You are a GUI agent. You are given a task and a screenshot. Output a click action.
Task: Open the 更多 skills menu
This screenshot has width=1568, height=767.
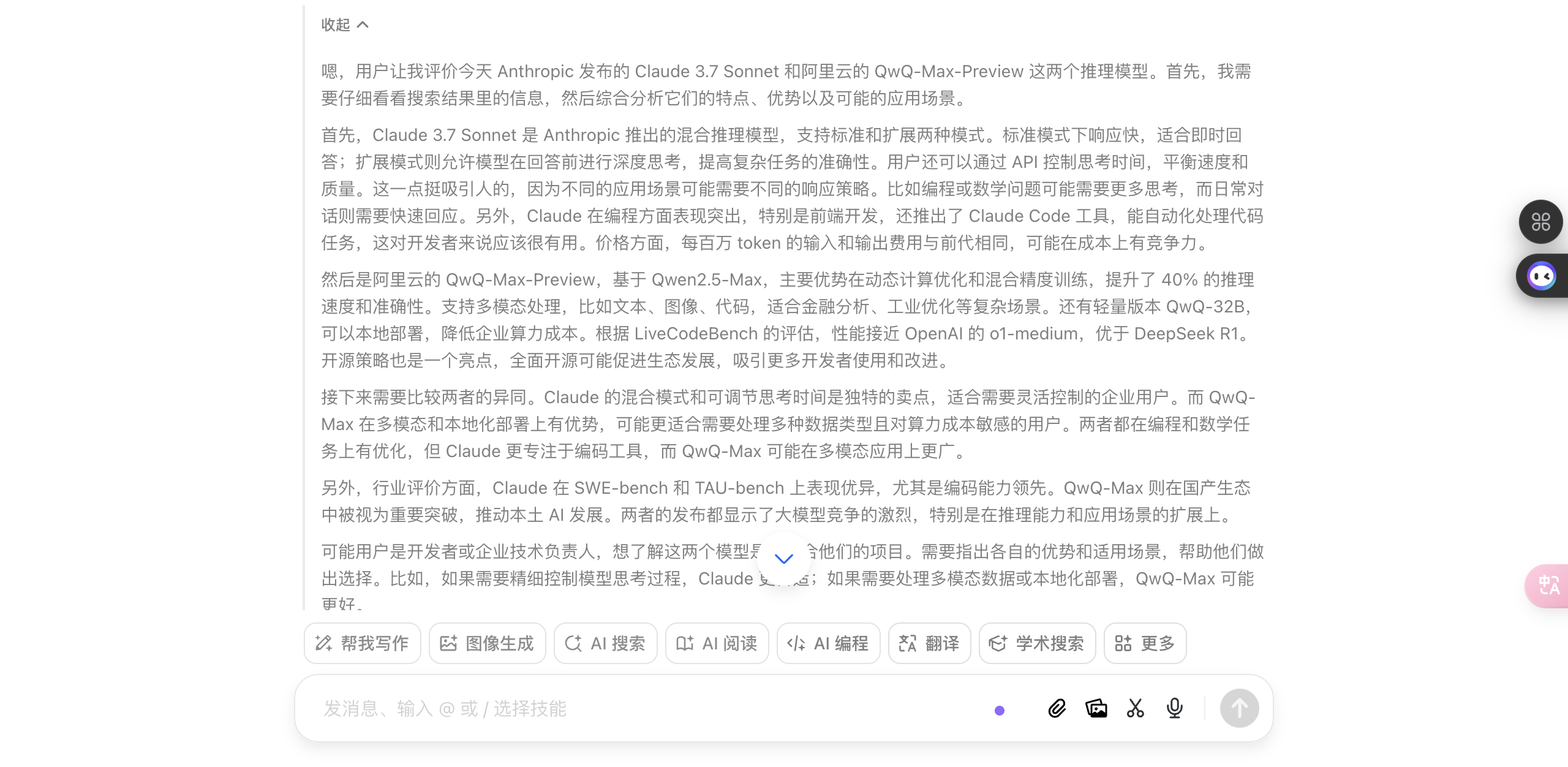coord(1145,643)
